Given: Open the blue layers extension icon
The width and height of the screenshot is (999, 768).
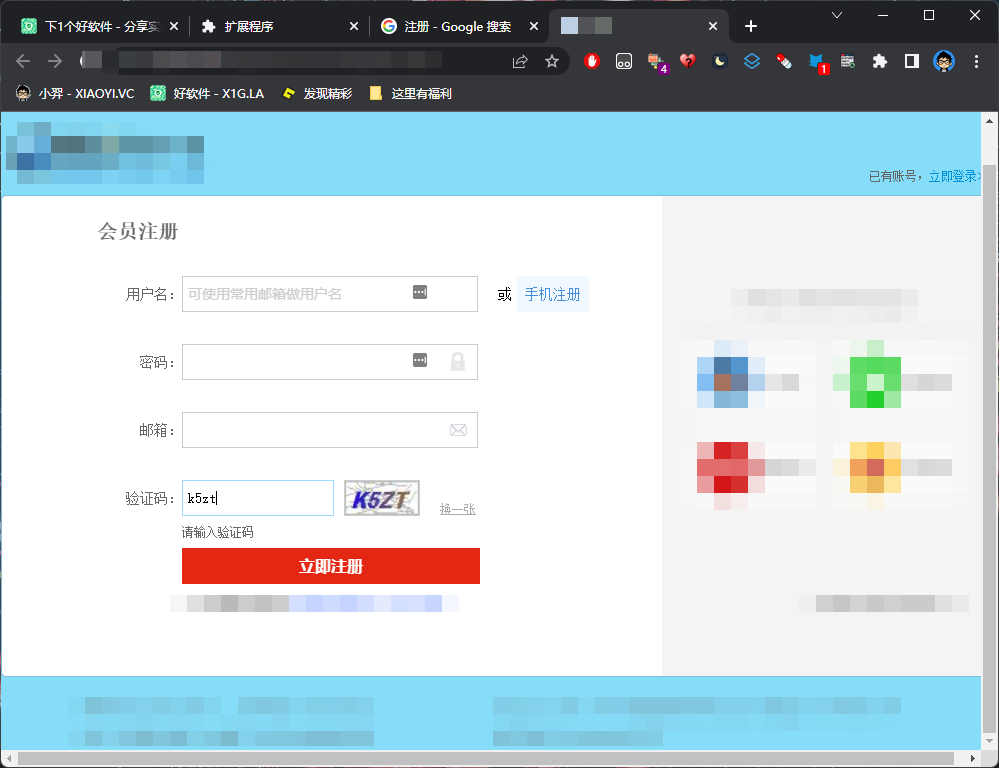Looking at the screenshot, I should pyautogui.click(x=752, y=61).
